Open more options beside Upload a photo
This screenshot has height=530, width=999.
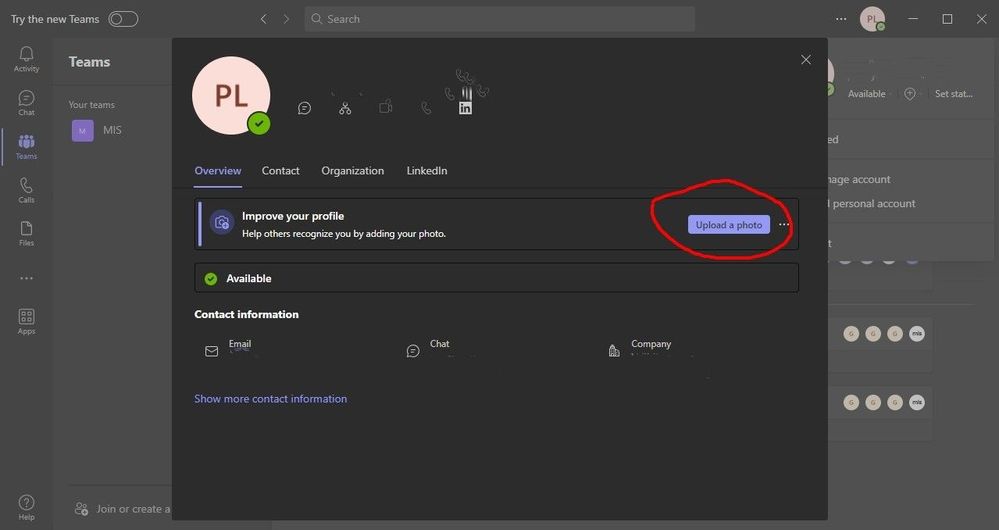tap(784, 224)
